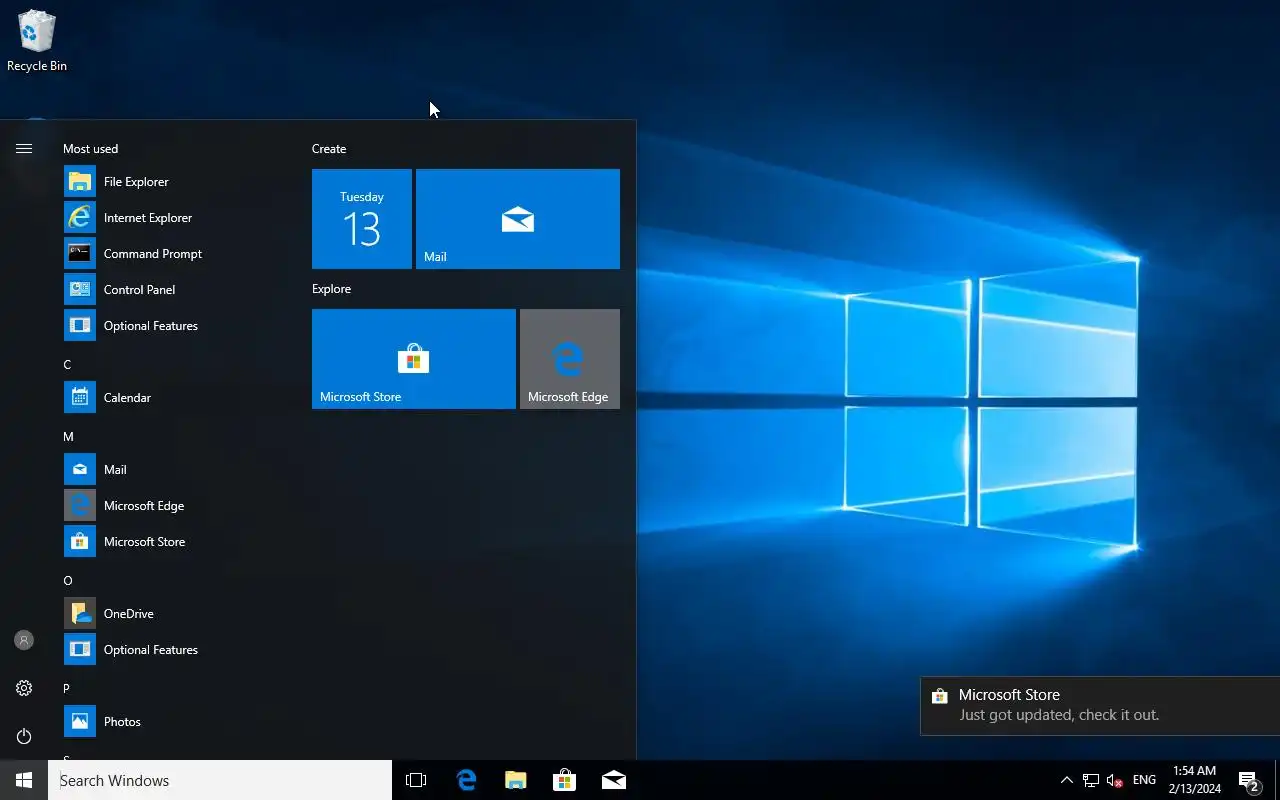
Task: Open the user account icon in Start
Action: tap(24, 640)
